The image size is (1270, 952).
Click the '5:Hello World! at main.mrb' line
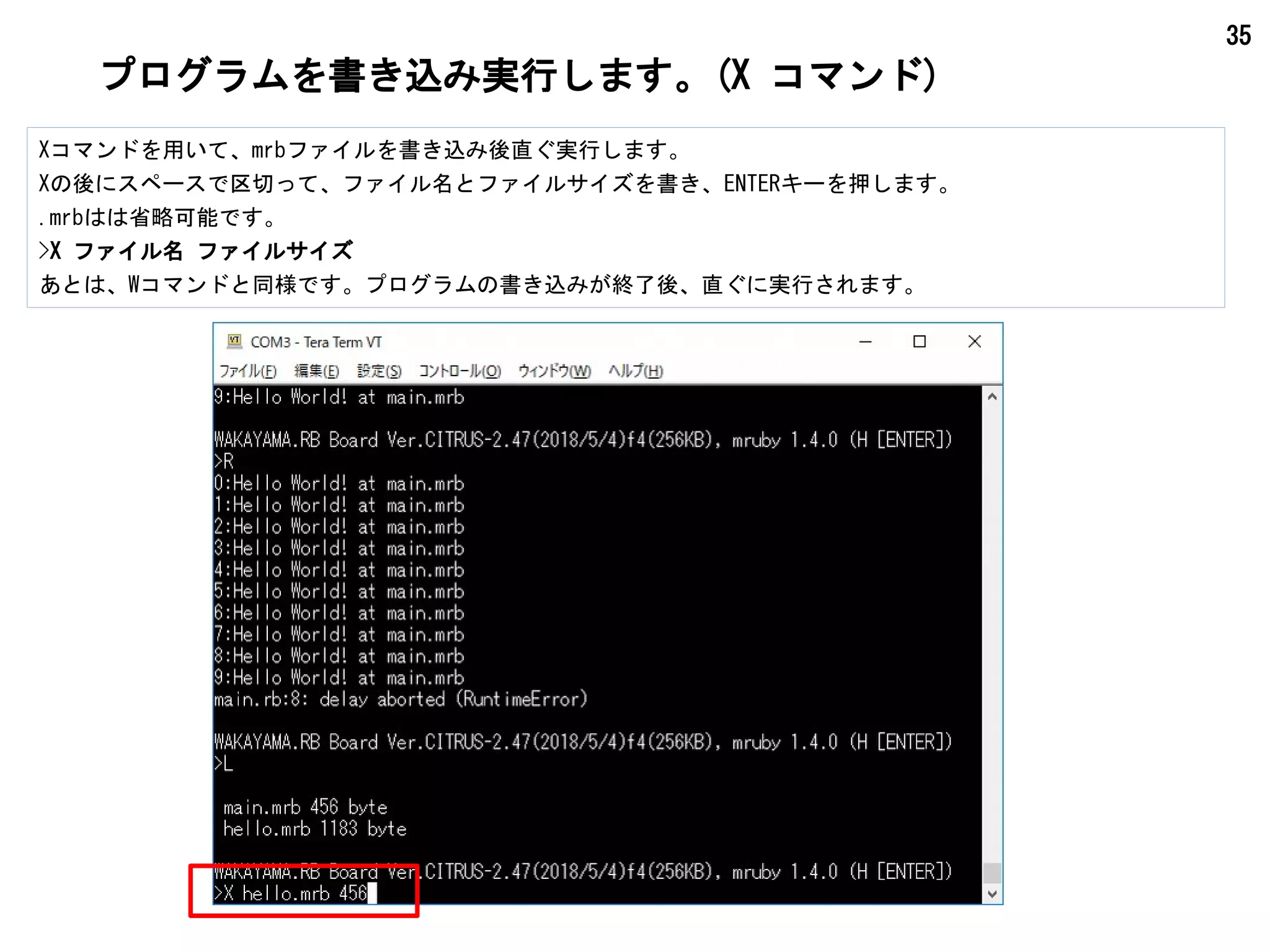339,591
